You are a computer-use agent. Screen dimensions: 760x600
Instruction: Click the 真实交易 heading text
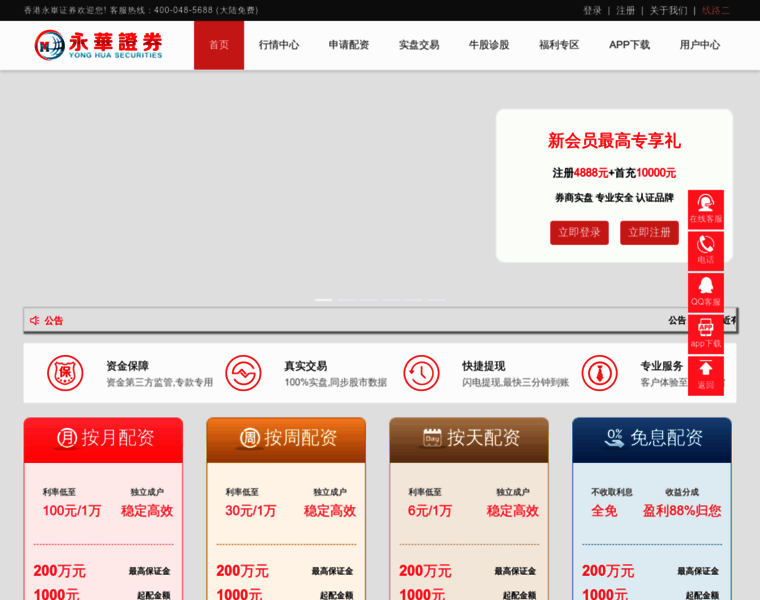pos(306,366)
